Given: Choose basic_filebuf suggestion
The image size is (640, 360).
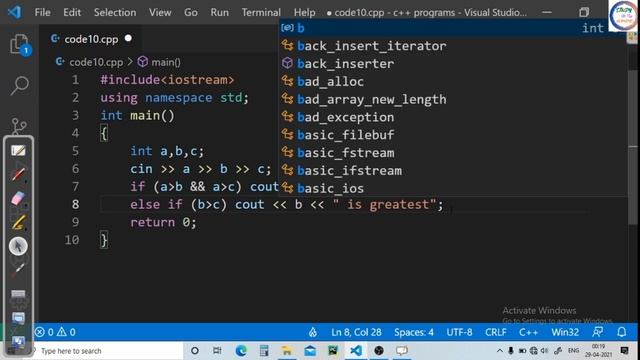Looking at the screenshot, I should pos(453,135).
